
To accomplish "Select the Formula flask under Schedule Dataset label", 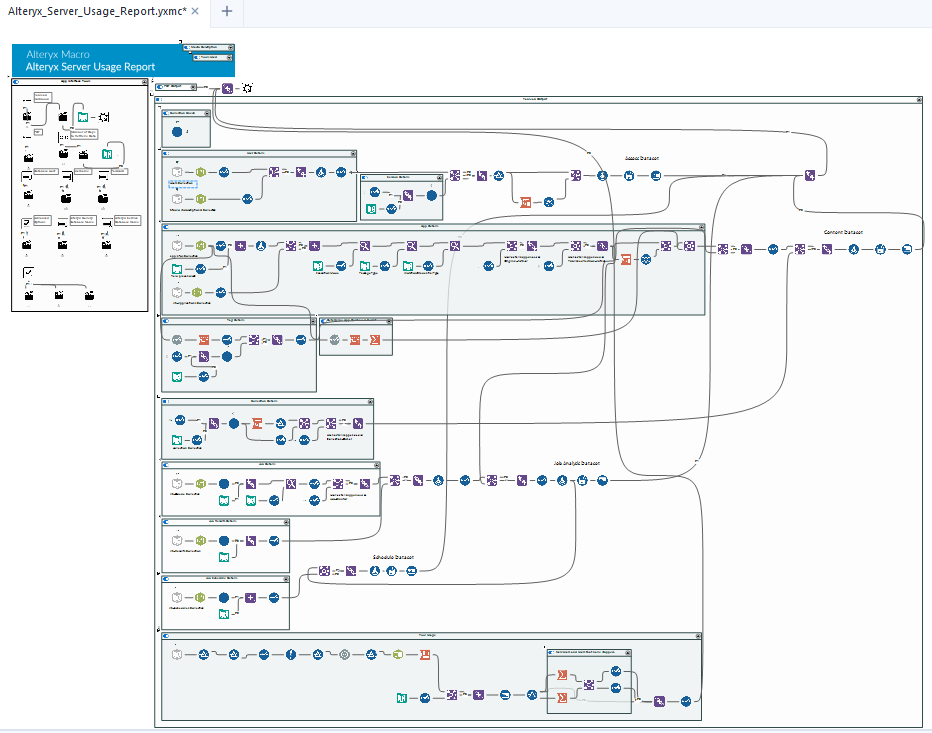I will (x=374, y=571).
